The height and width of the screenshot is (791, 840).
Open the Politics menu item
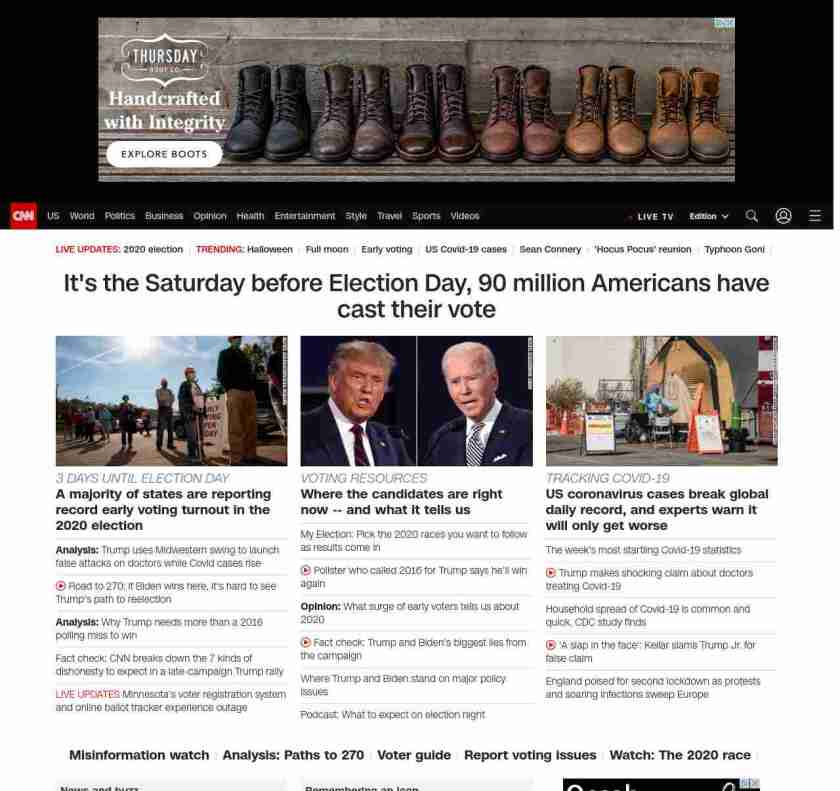pos(119,216)
